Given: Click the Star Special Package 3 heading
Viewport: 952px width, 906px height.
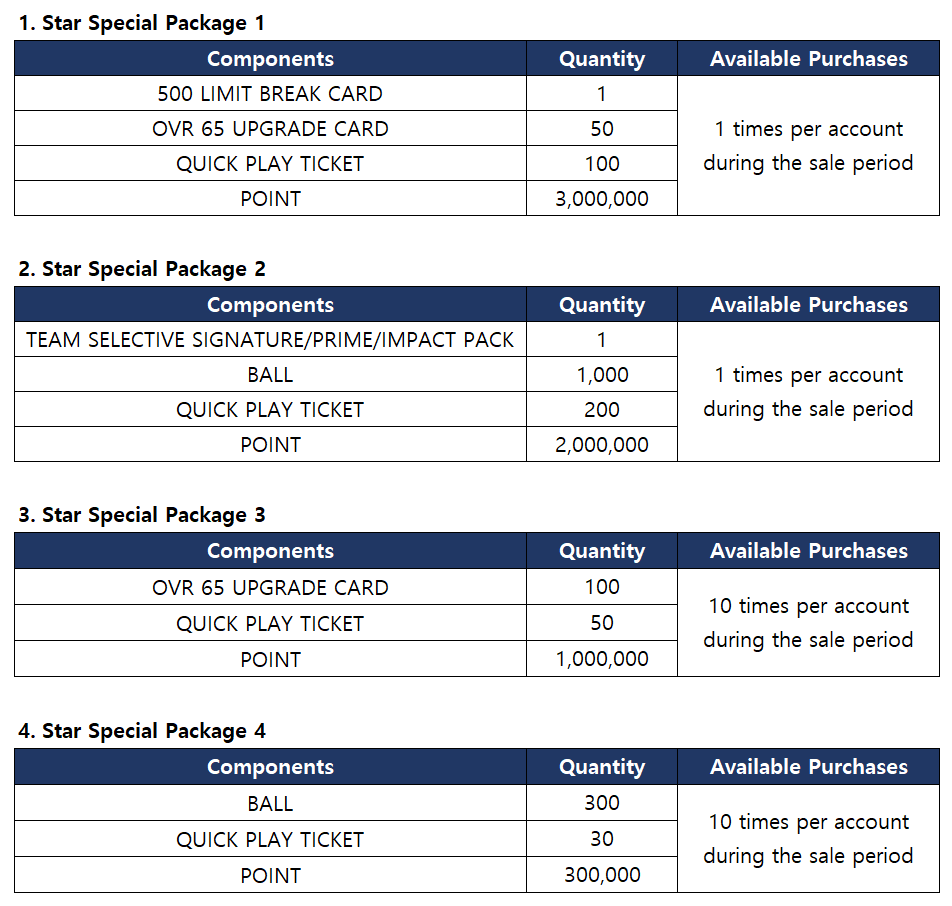Looking at the screenshot, I should [x=142, y=515].
